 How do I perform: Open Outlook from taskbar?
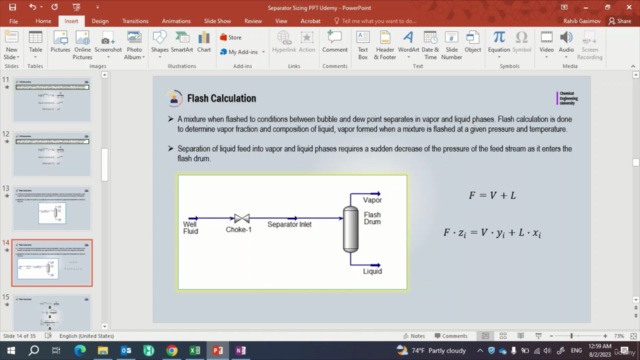pos(126,351)
